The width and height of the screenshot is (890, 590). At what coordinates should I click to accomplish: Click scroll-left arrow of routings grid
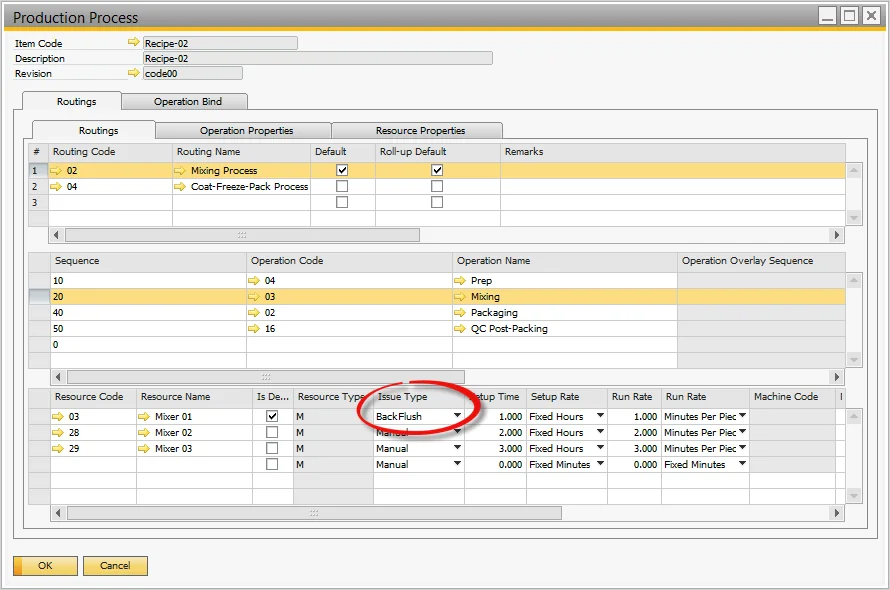click(56, 235)
